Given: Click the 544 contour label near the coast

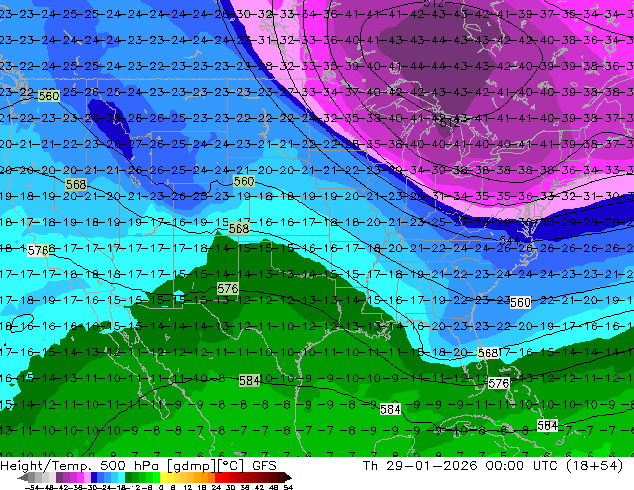Looking at the screenshot, I should [x=509, y=241].
